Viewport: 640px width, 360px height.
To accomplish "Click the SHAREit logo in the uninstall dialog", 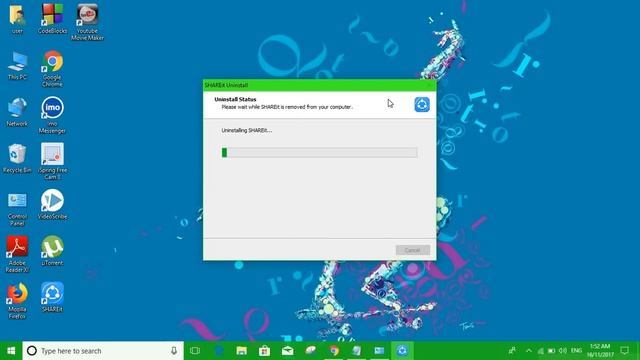I will coord(422,104).
